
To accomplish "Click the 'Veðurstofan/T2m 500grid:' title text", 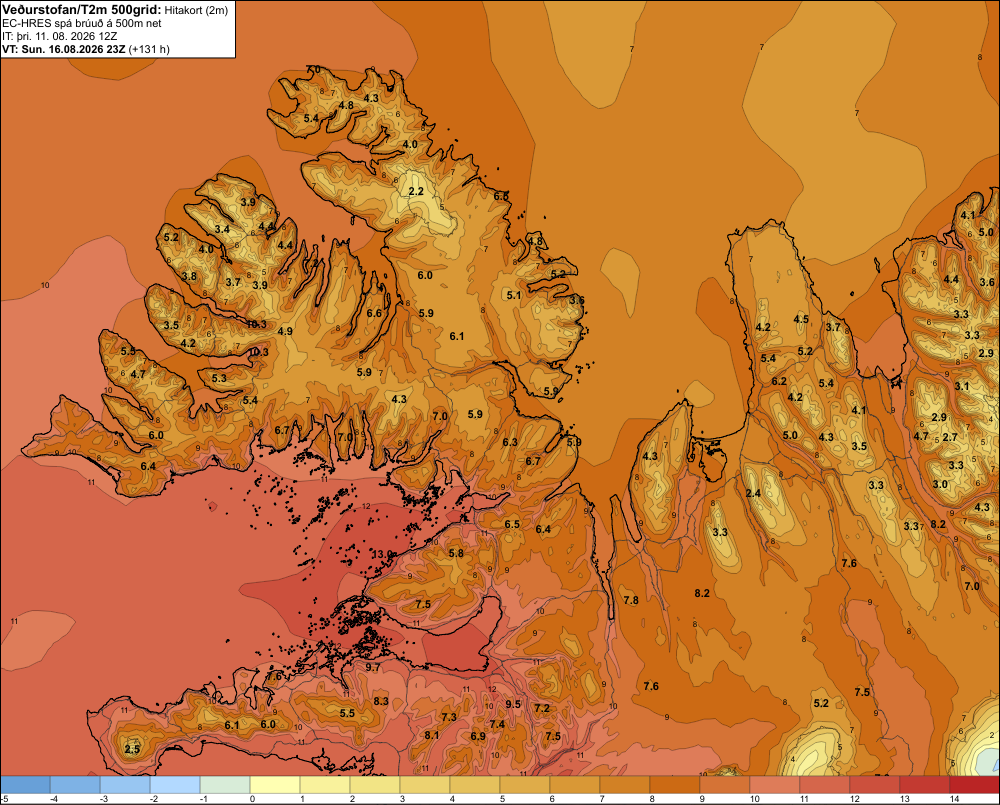I will tap(82, 10).
